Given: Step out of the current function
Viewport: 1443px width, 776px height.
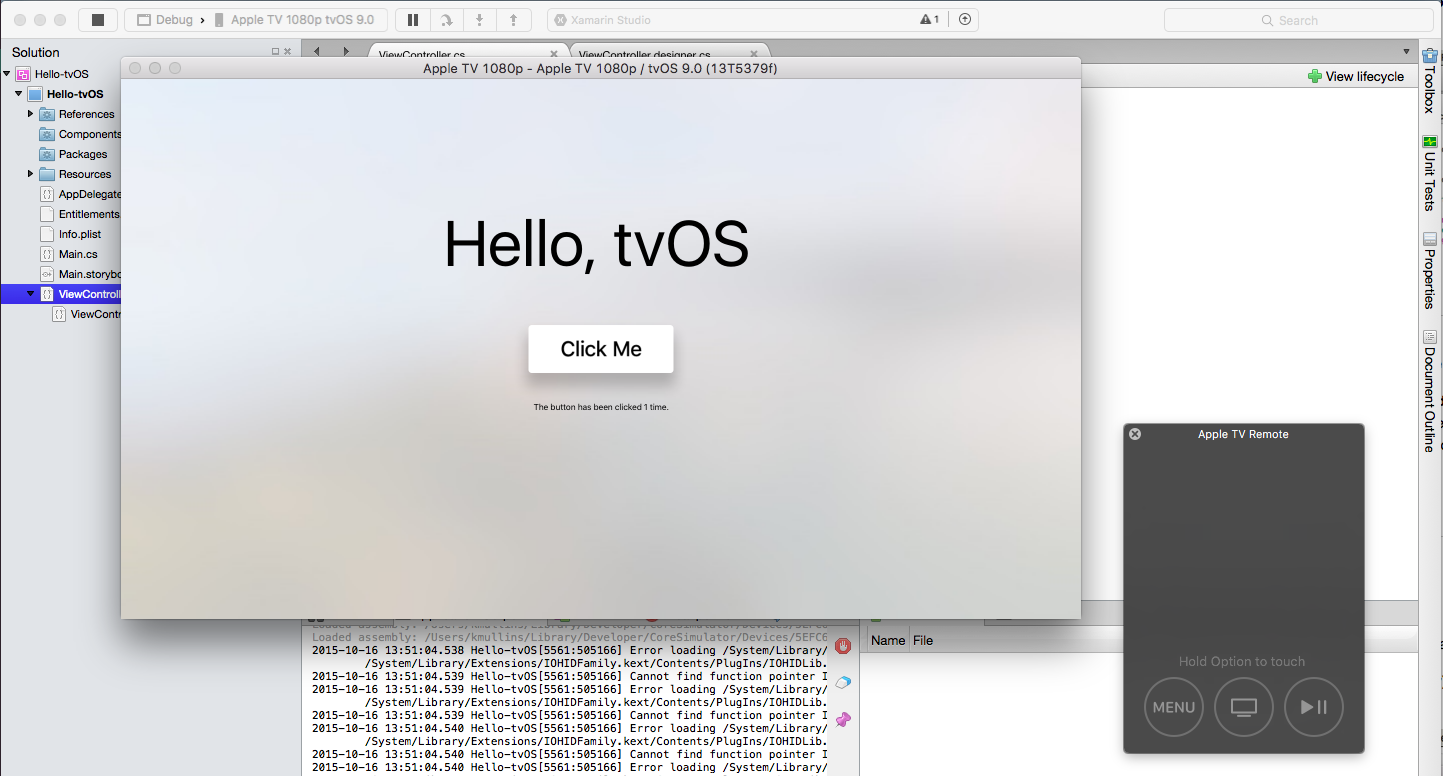Looking at the screenshot, I should 514,20.
